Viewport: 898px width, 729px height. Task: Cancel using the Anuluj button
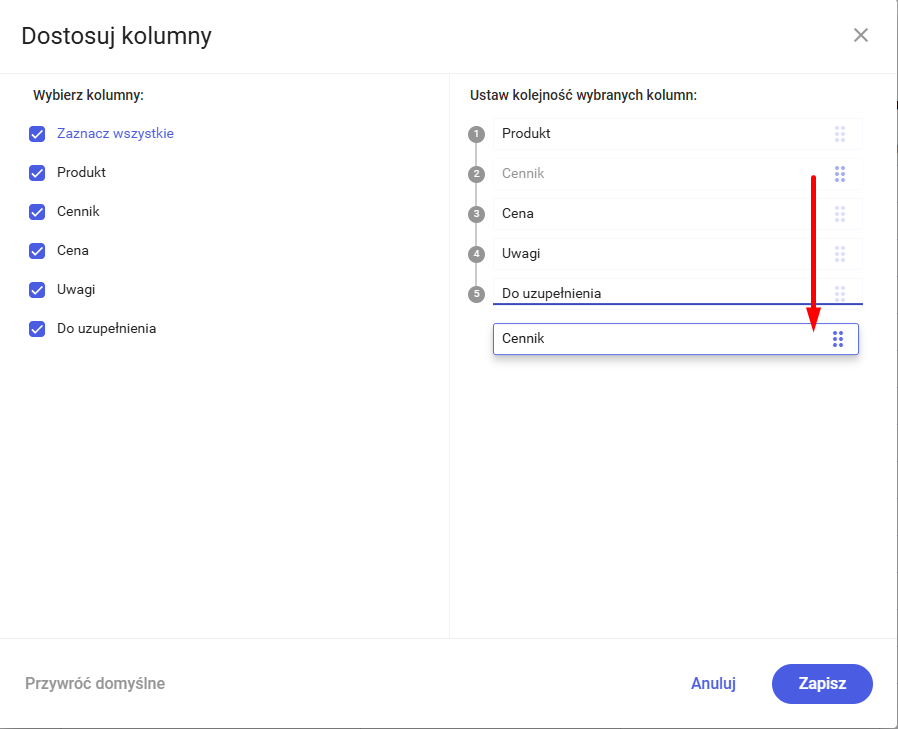tap(713, 684)
